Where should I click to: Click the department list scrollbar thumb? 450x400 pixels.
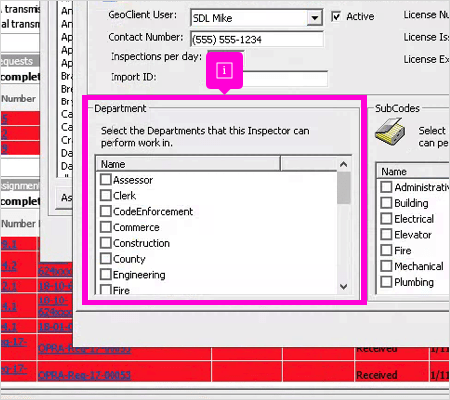(344, 188)
